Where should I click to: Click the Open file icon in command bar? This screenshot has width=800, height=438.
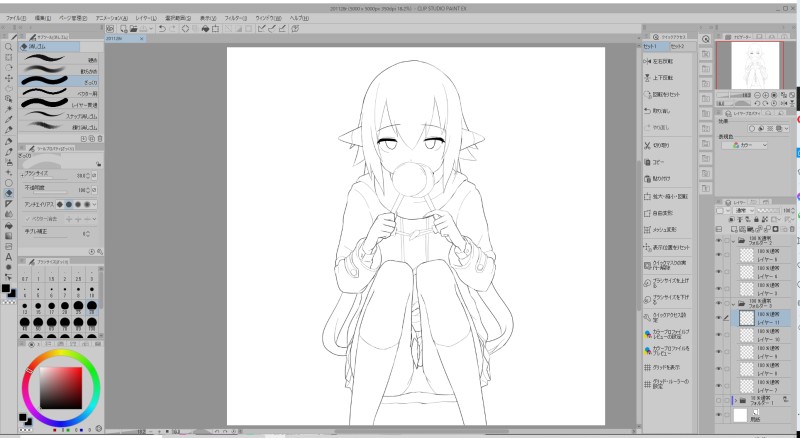point(133,29)
